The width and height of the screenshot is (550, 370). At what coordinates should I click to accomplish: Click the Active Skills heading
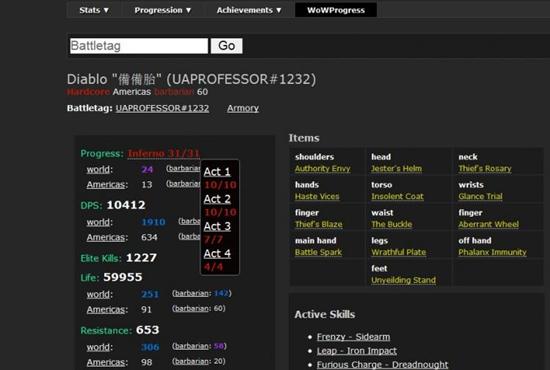coord(325,315)
